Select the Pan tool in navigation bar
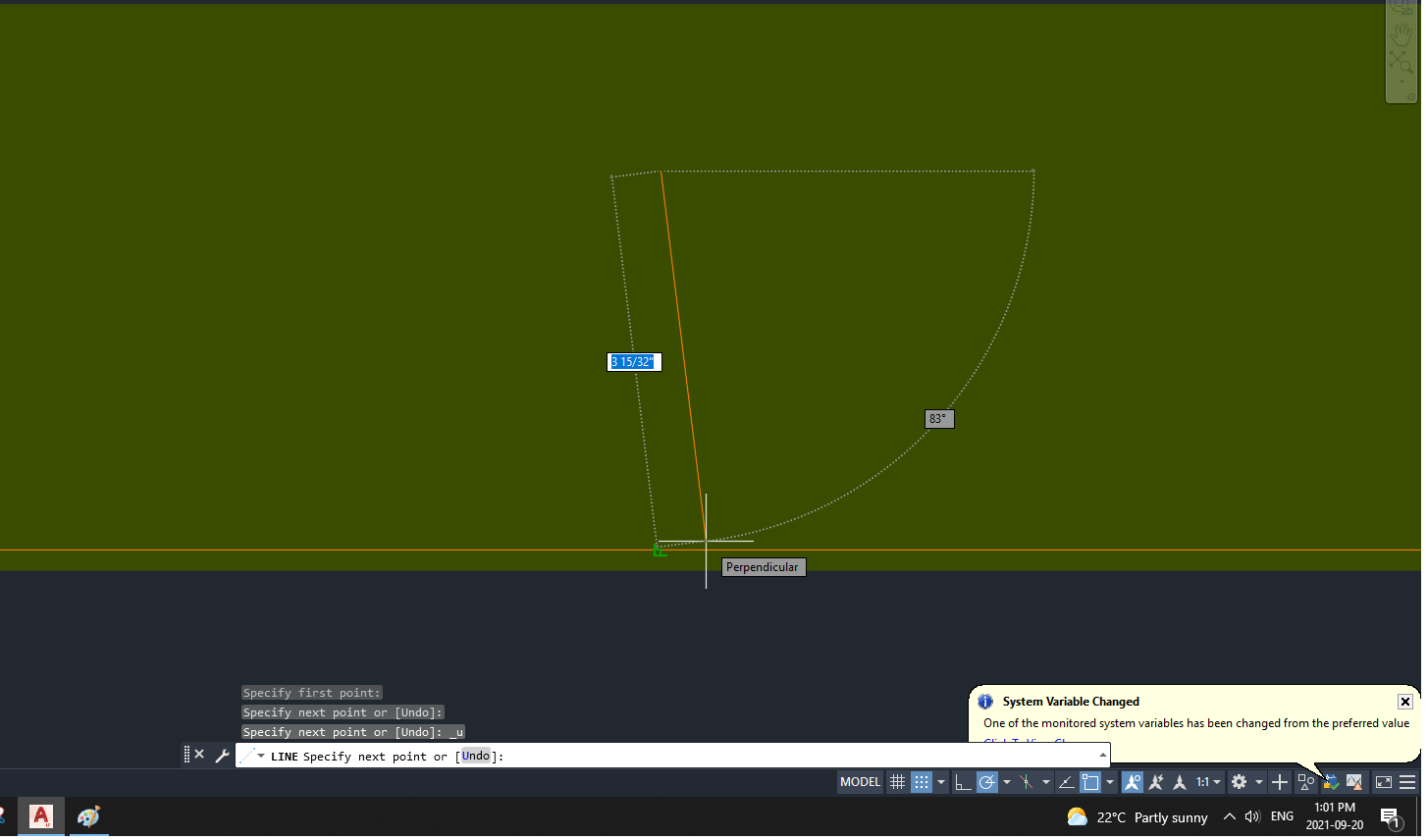This screenshot has width=1428, height=840. click(x=1402, y=34)
